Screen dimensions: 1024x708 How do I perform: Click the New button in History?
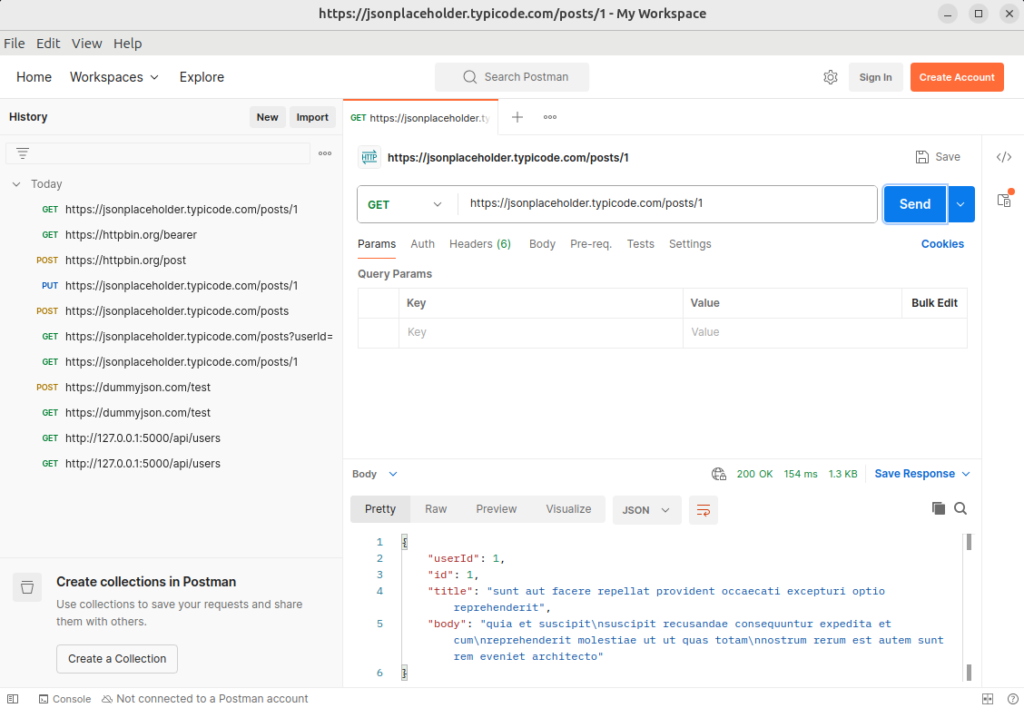[267, 117]
